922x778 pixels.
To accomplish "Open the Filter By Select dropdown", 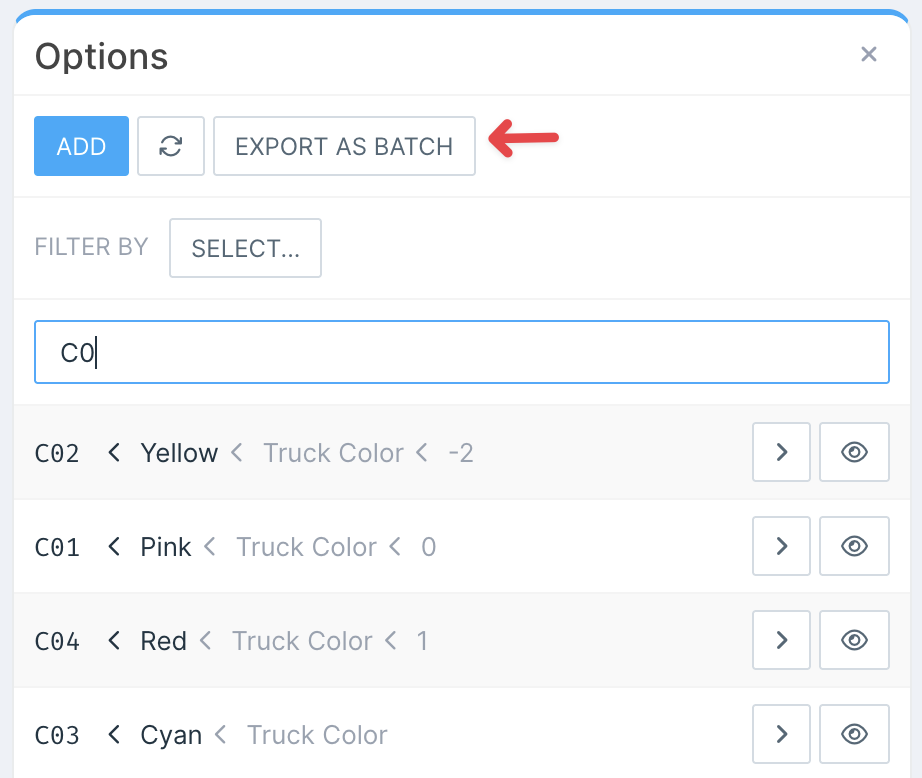I will click(245, 248).
